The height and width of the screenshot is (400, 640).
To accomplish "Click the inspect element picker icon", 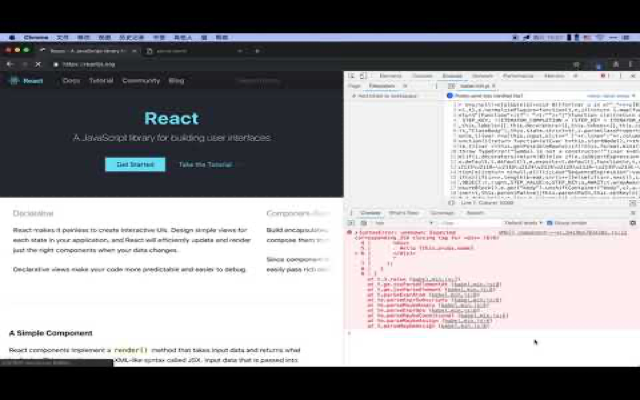I will 352,76.
